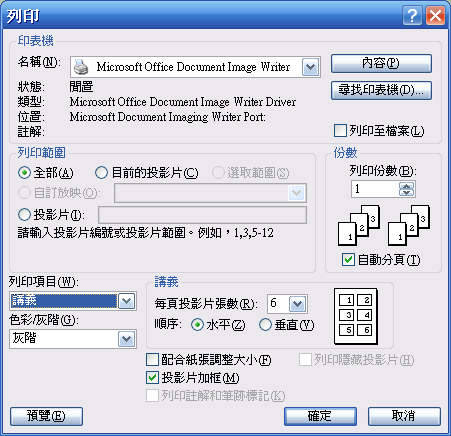
Task: Select 投影片(I) radio option
Action: pyautogui.click(x=24, y=215)
